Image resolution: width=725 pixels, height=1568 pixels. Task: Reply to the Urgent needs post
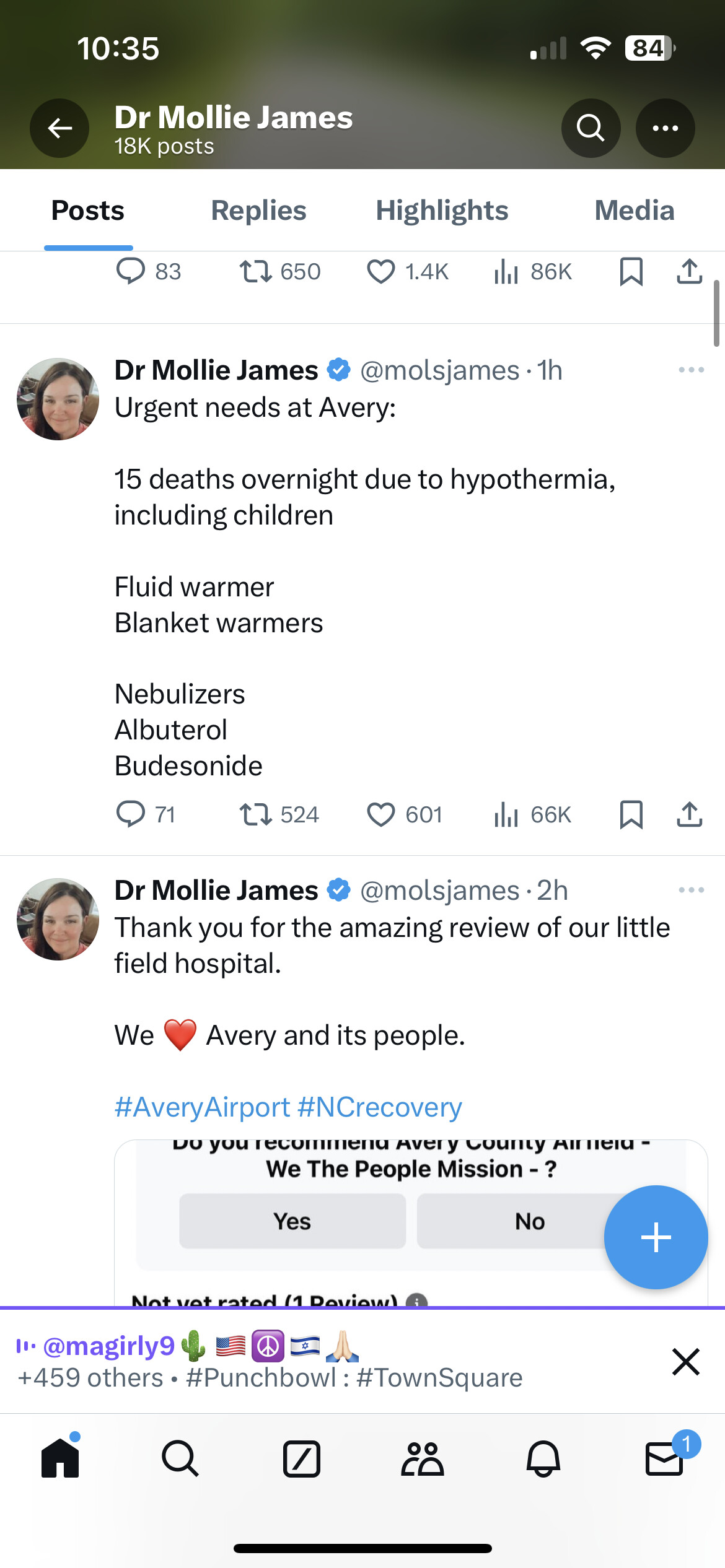[131, 814]
